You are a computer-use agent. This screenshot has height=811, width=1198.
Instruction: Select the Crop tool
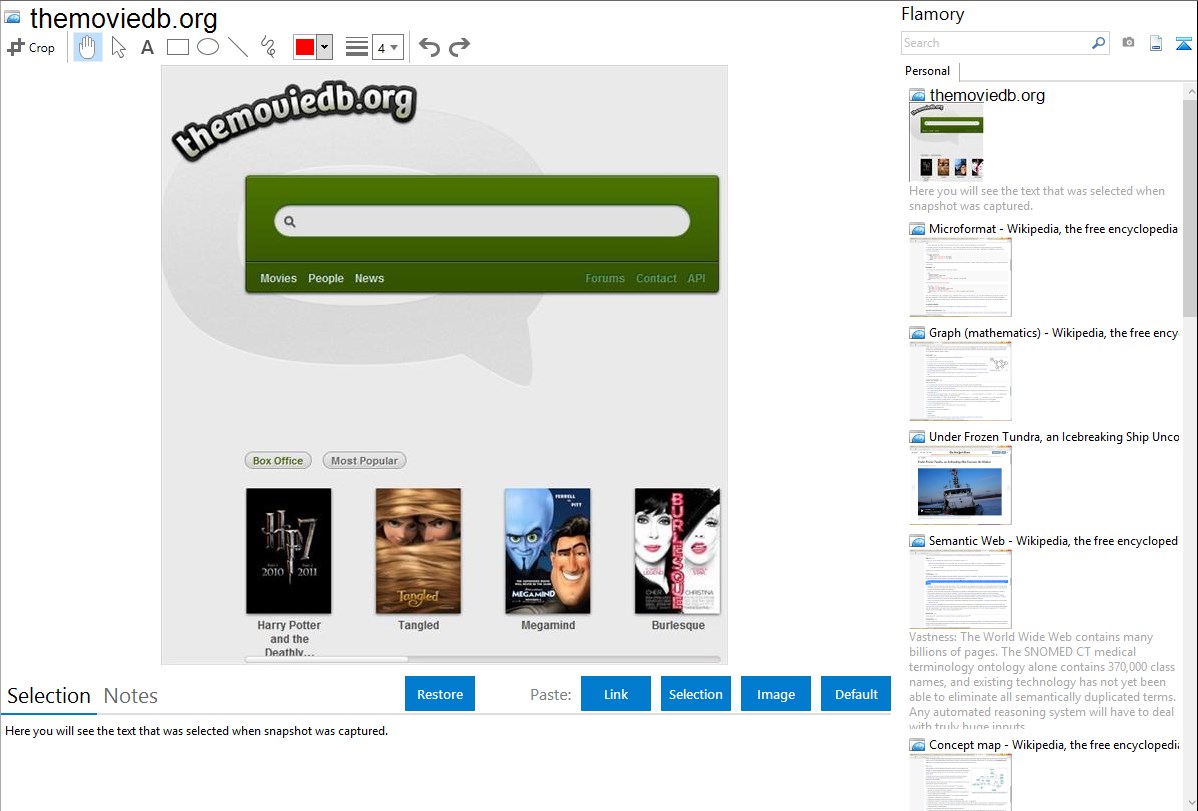point(31,47)
